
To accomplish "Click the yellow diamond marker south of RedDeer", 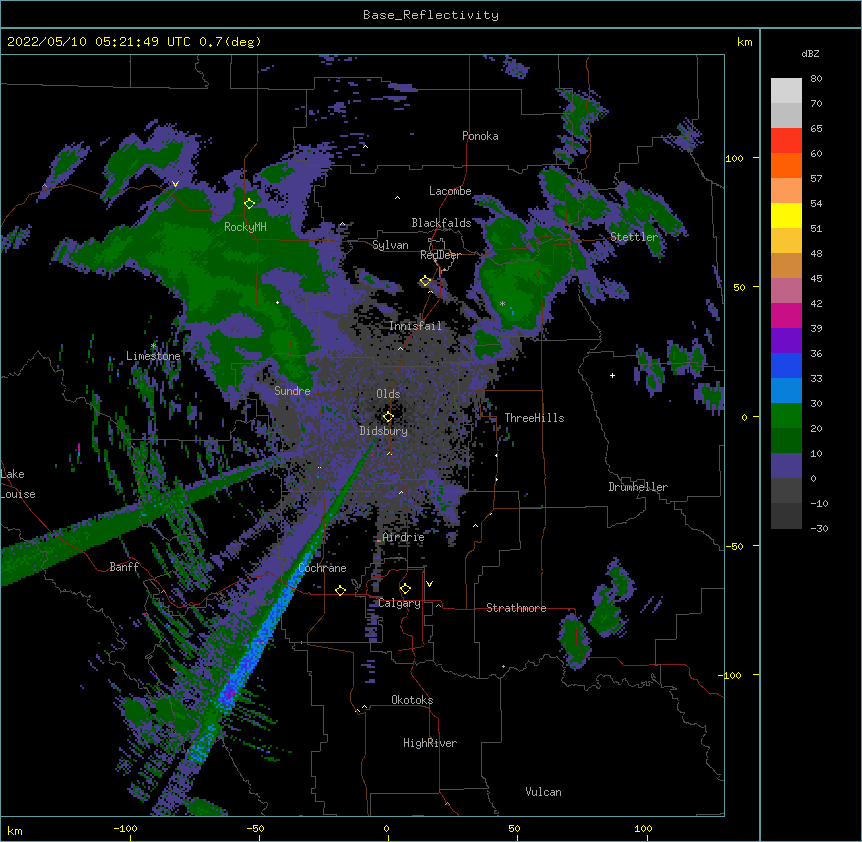I will (x=425, y=281).
